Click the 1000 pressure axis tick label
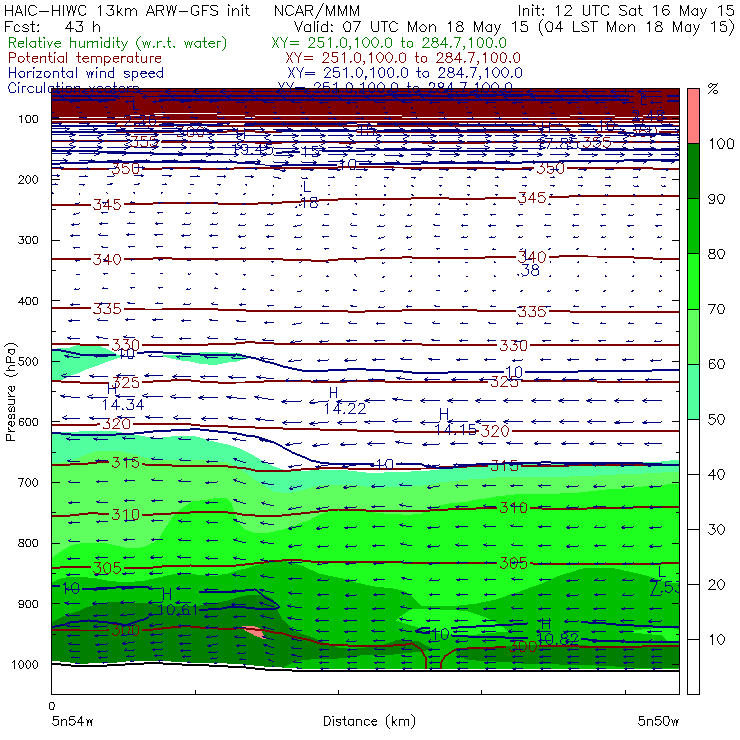This screenshot has width=740, height=740. (25, 664)
